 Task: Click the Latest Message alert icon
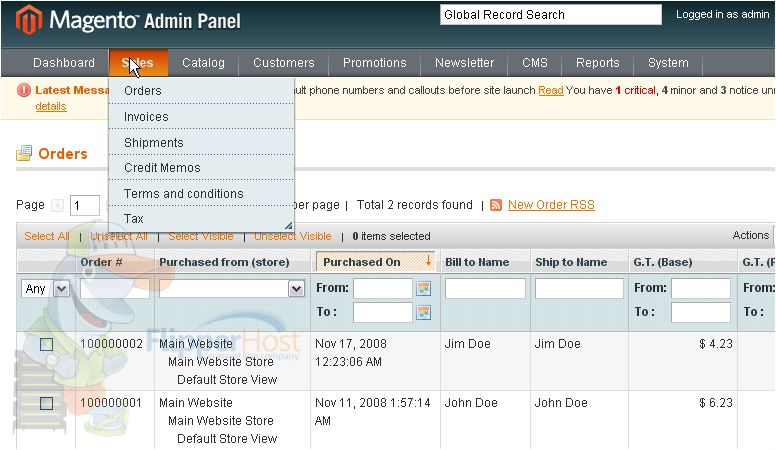[24, 90]
